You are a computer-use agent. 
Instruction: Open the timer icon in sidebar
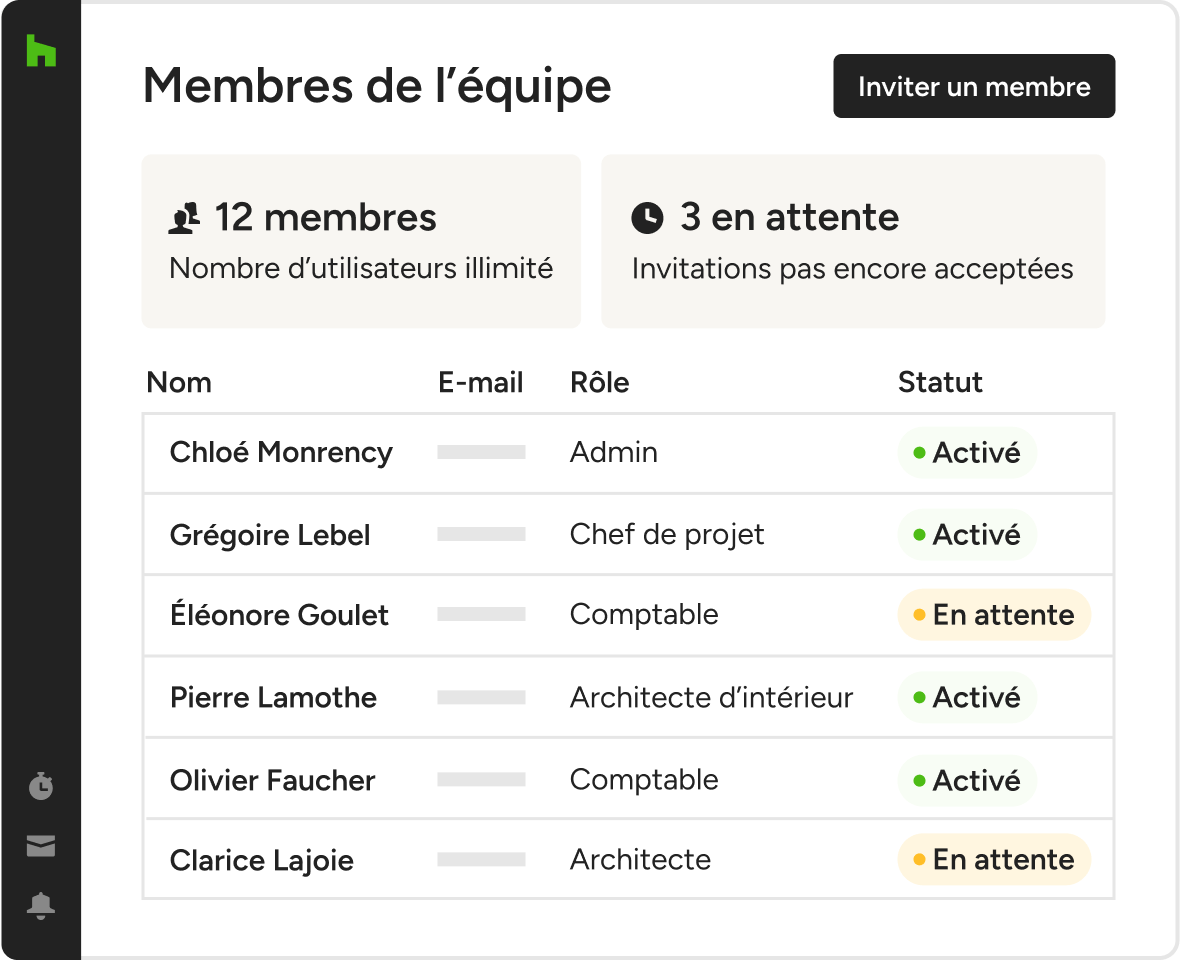coord(41,785)
